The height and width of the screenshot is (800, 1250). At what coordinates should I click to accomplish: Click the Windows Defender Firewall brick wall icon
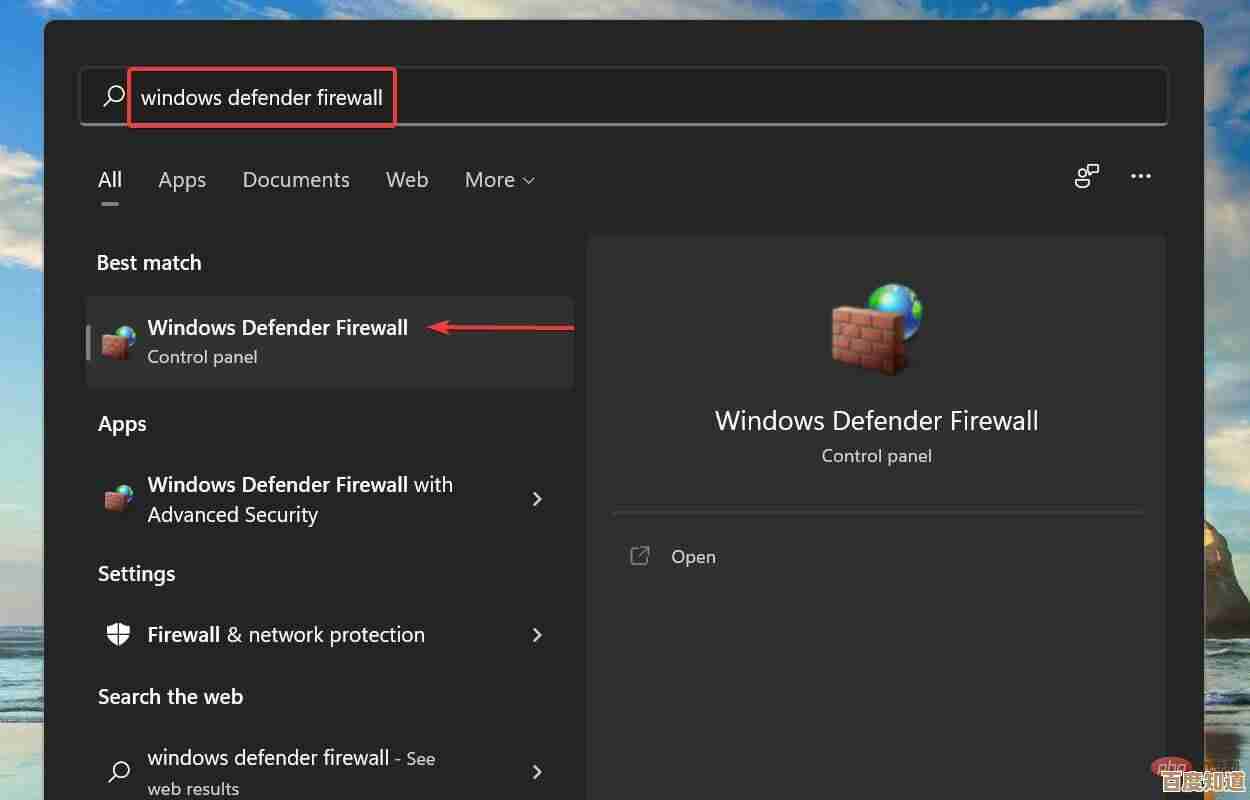[117, 340]
